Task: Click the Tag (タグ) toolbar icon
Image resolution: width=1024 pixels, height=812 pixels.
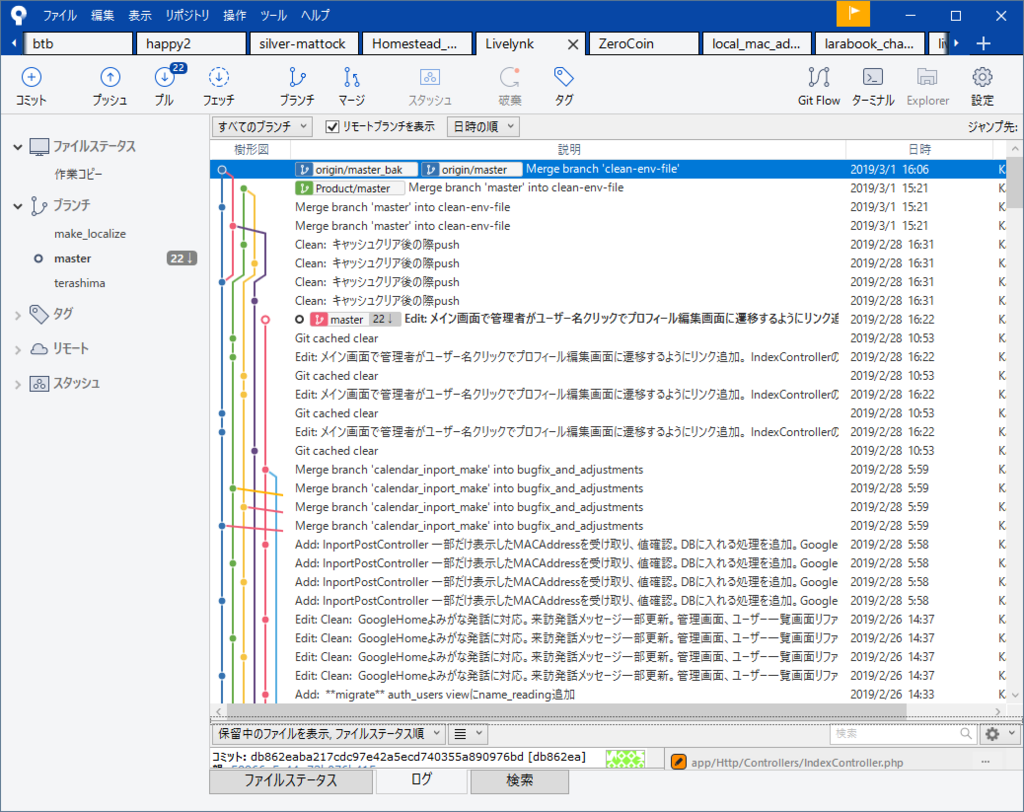Action: click(564, 86)
